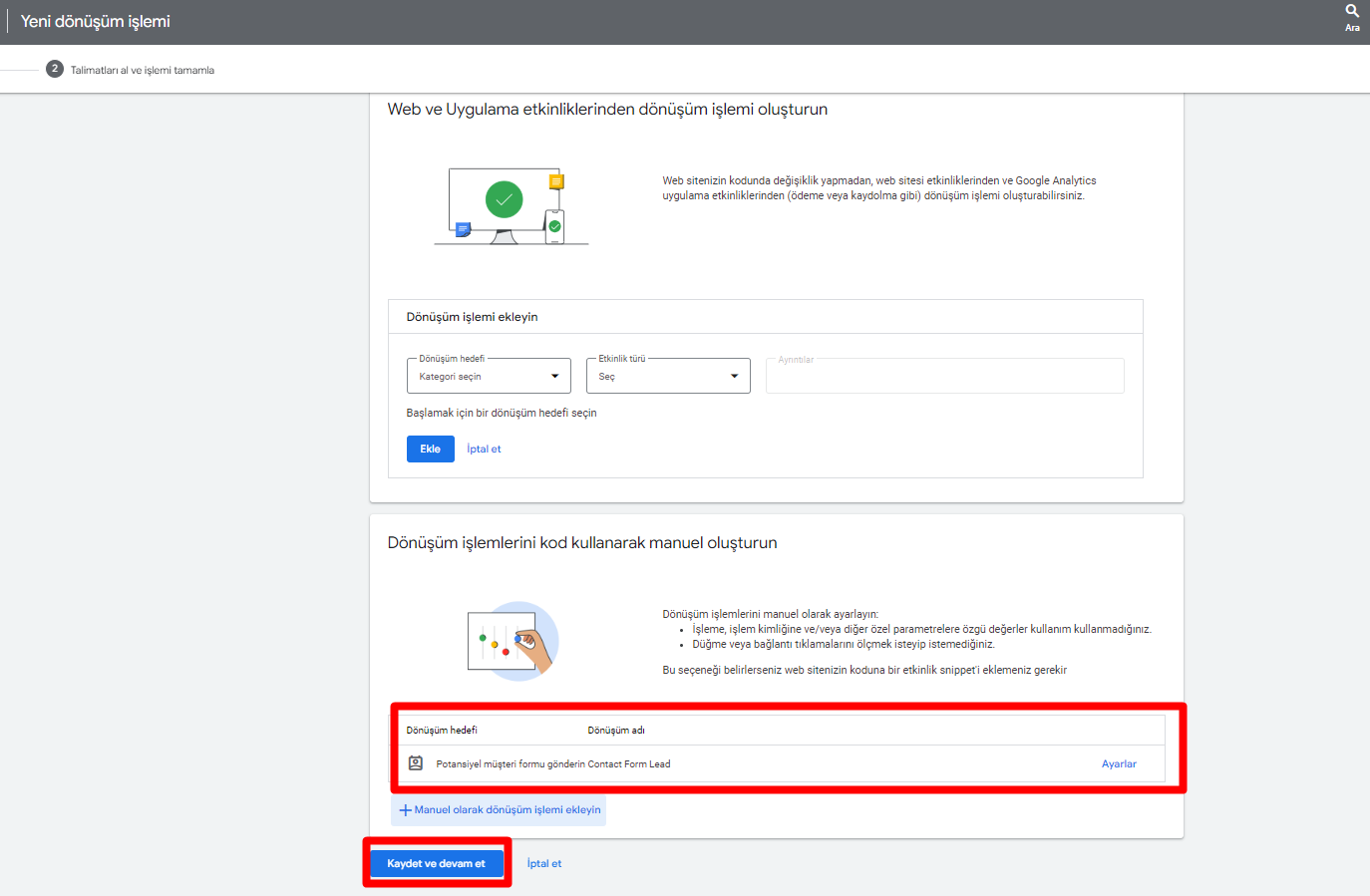This screenshot has width=1370, height=896.
Task: Click Manuel olarak dönüşüm işlemi ekleyin
Action: 500,810
